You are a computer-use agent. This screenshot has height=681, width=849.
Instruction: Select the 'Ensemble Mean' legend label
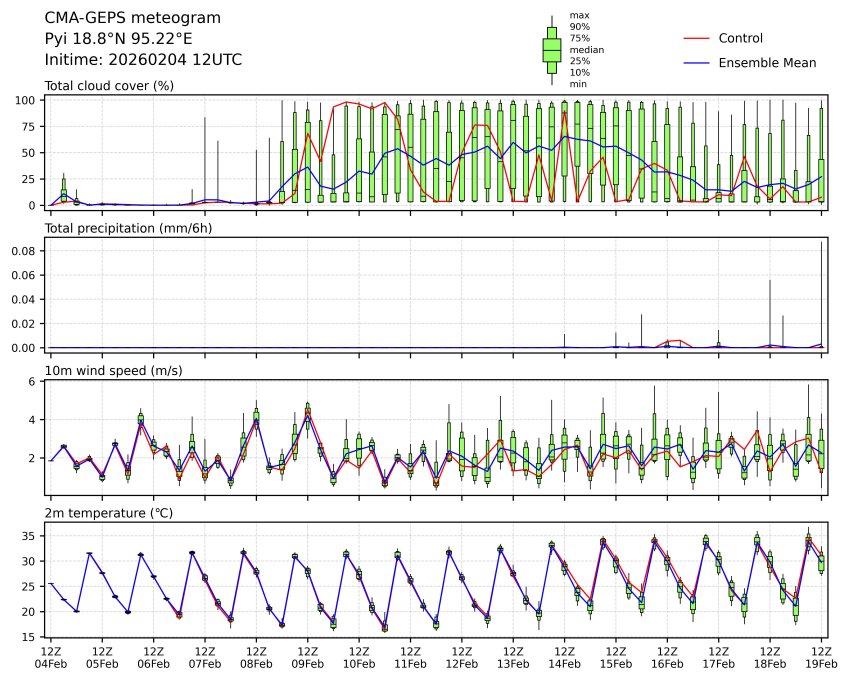tap(767, 63)
